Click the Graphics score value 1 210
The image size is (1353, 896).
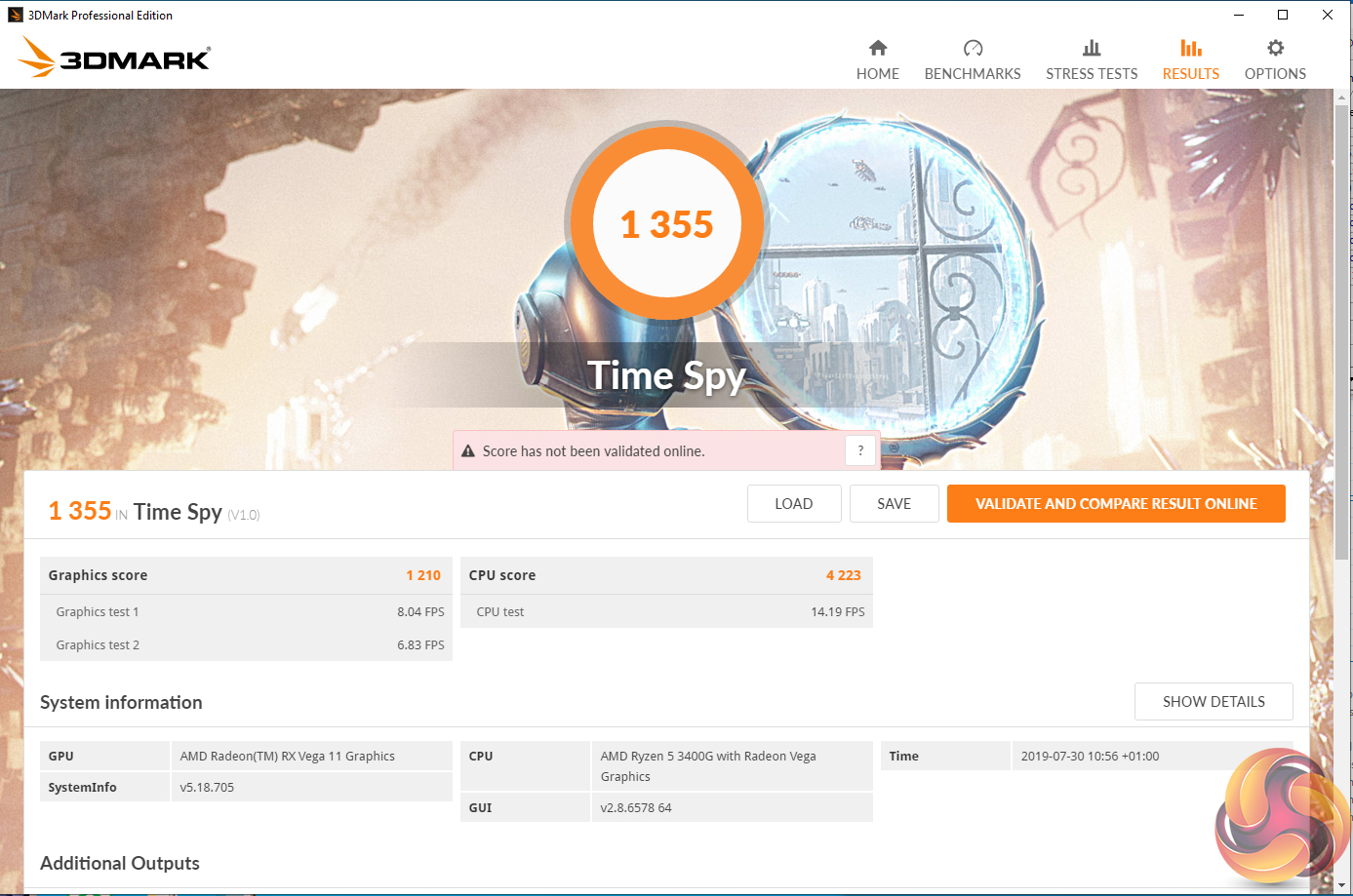click(423, 575)
